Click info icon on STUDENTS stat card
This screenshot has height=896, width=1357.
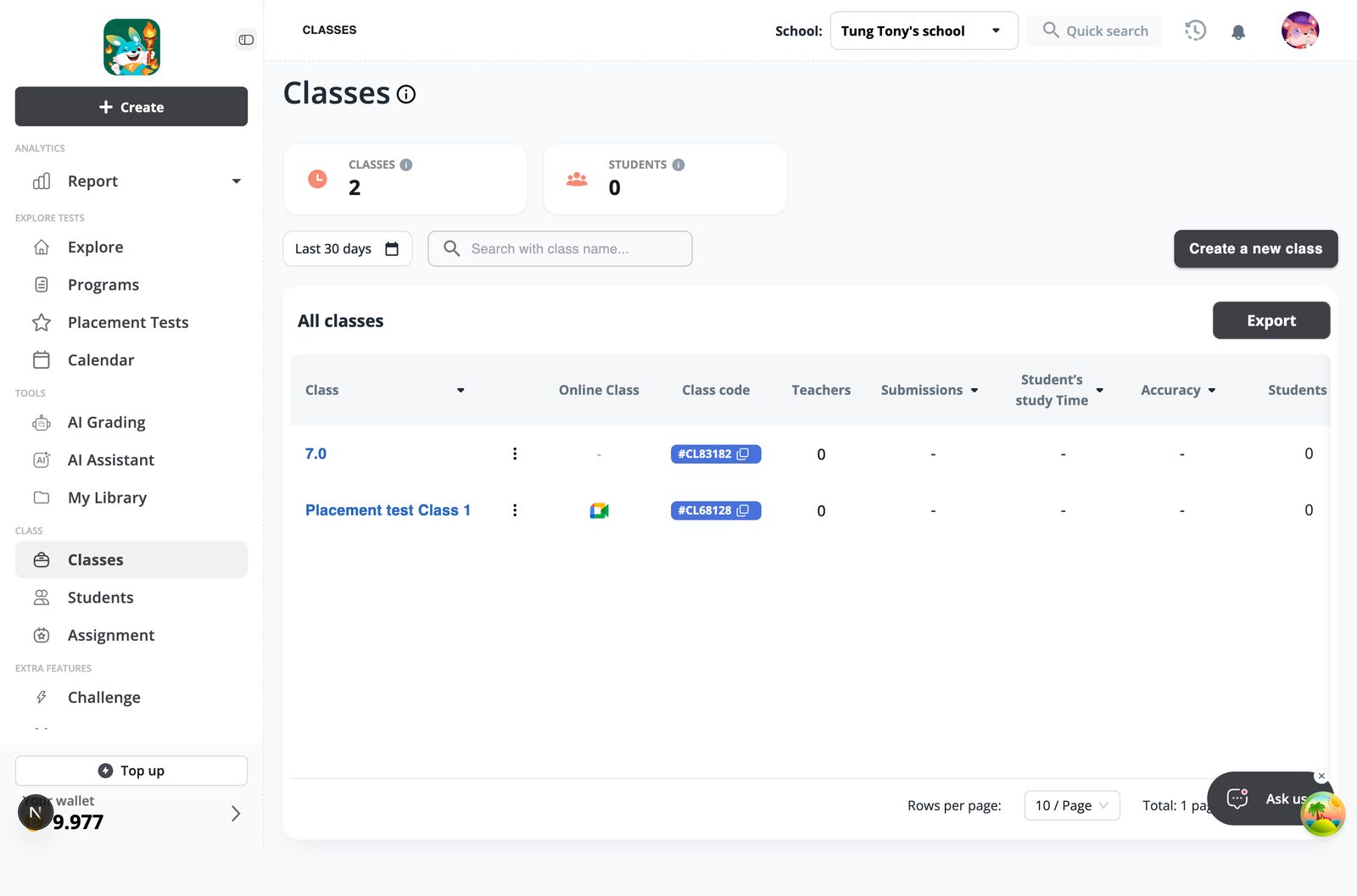[x=678, y=164]
